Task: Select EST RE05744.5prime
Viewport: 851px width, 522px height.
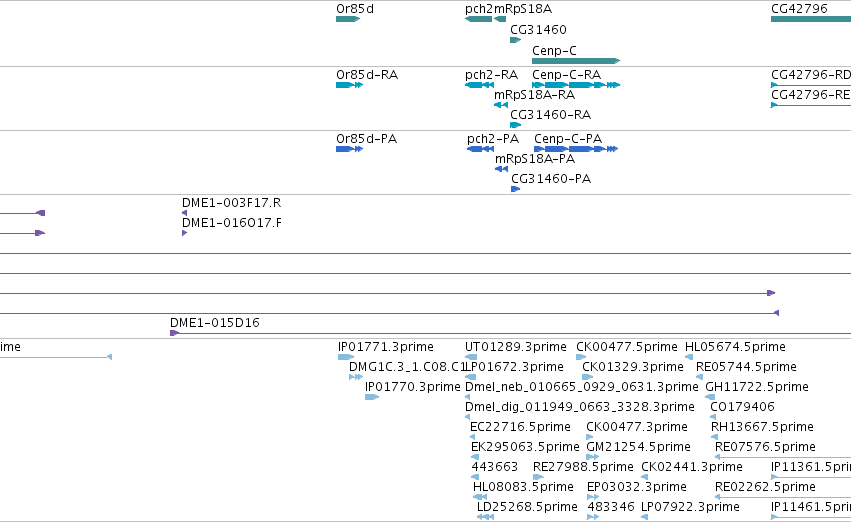Action: (x=700, y=377)
